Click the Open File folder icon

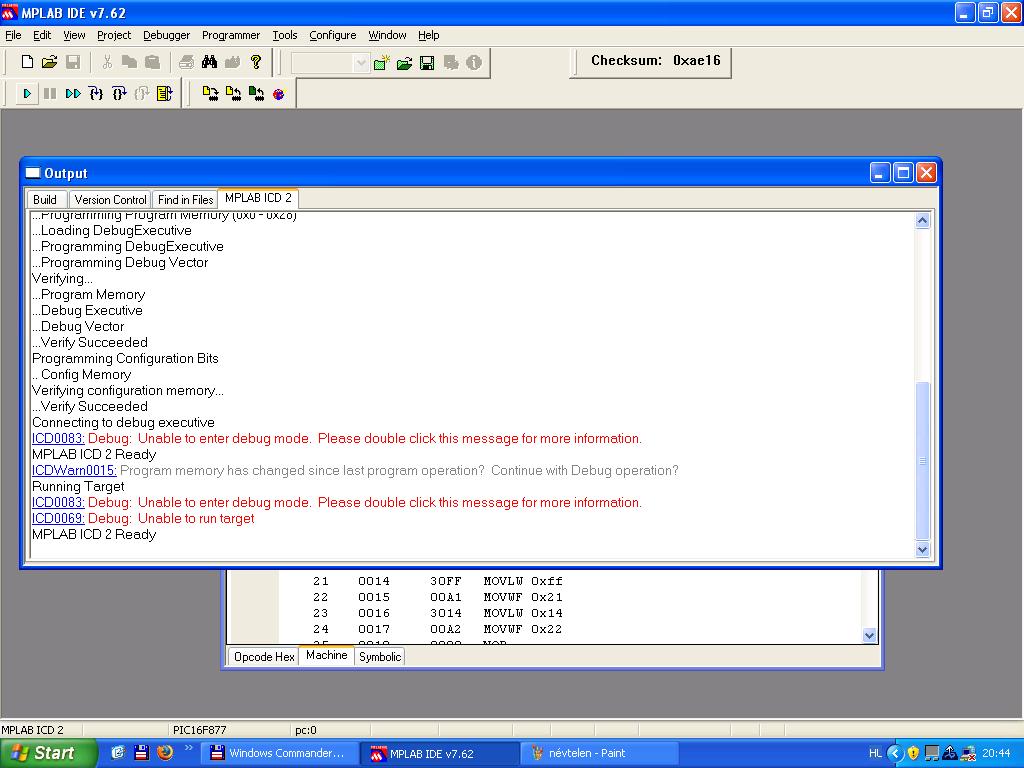(x=50, y=62)
